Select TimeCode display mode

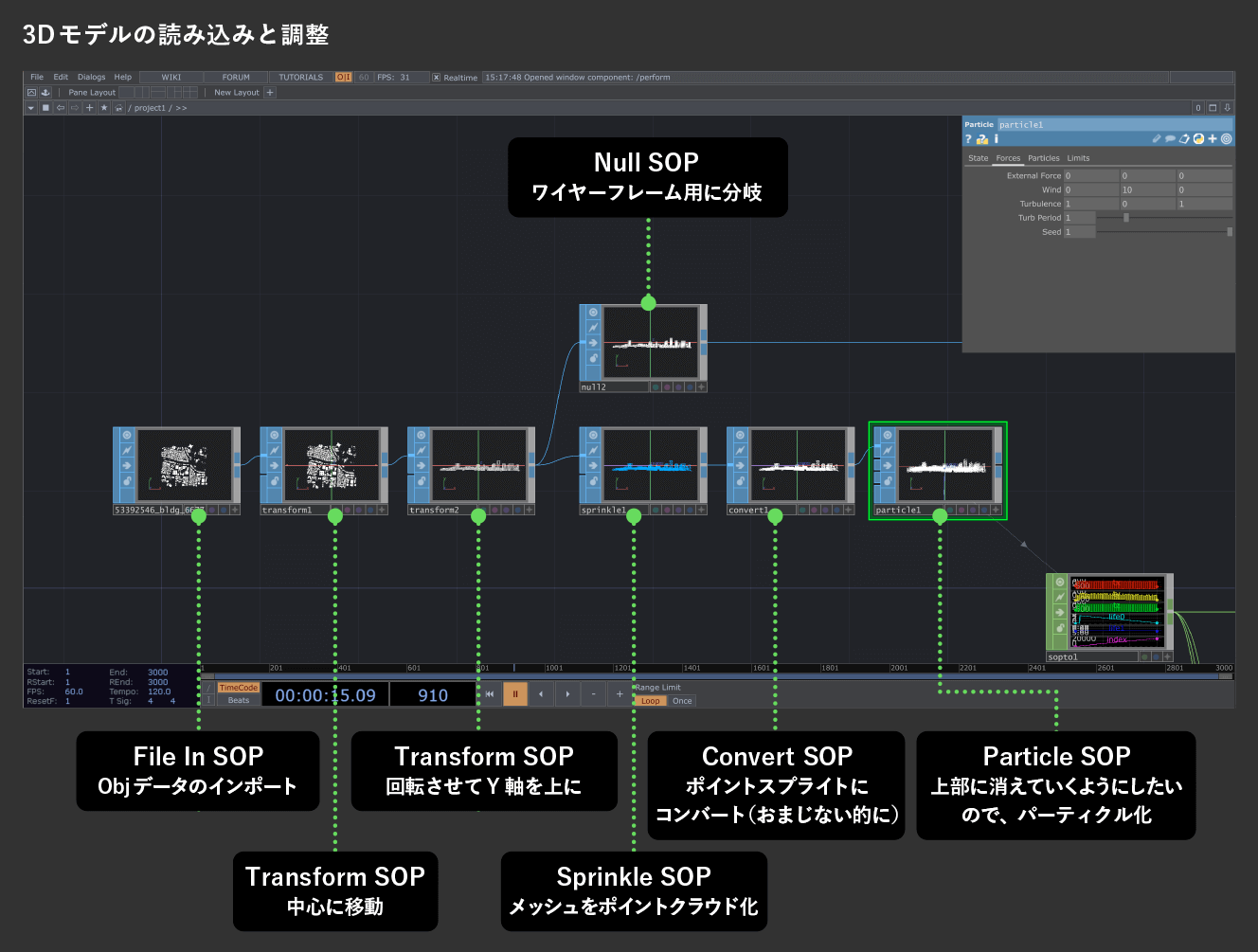coord(238,688)
